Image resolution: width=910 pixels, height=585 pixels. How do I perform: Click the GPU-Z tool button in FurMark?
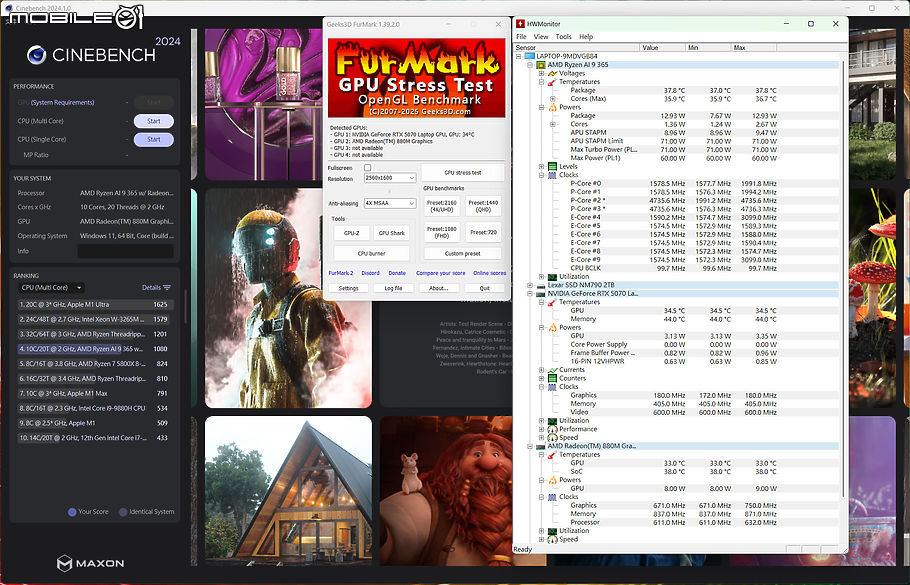pos(351,233)
